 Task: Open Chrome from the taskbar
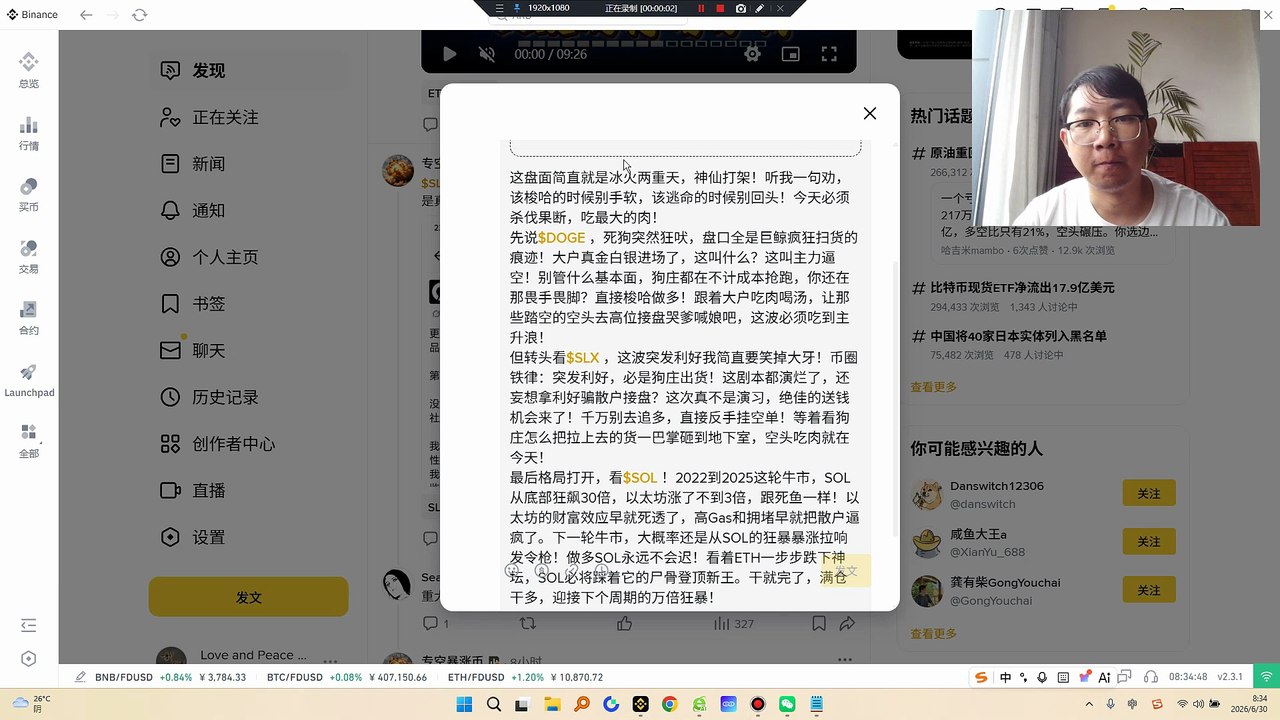coord(670,705)
